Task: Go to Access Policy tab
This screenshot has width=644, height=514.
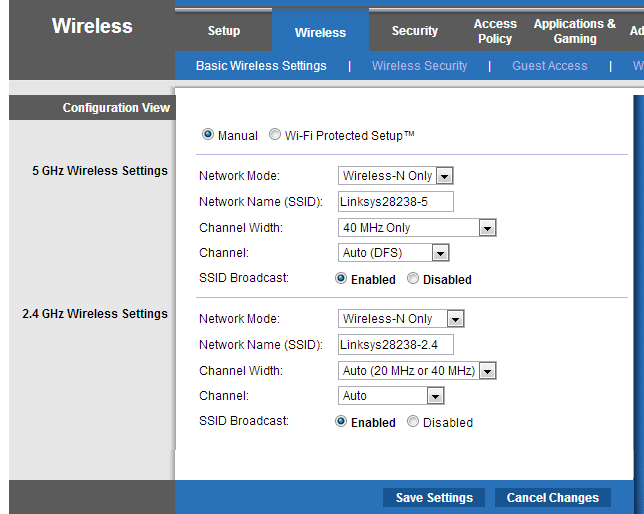Action: (495, 31)
